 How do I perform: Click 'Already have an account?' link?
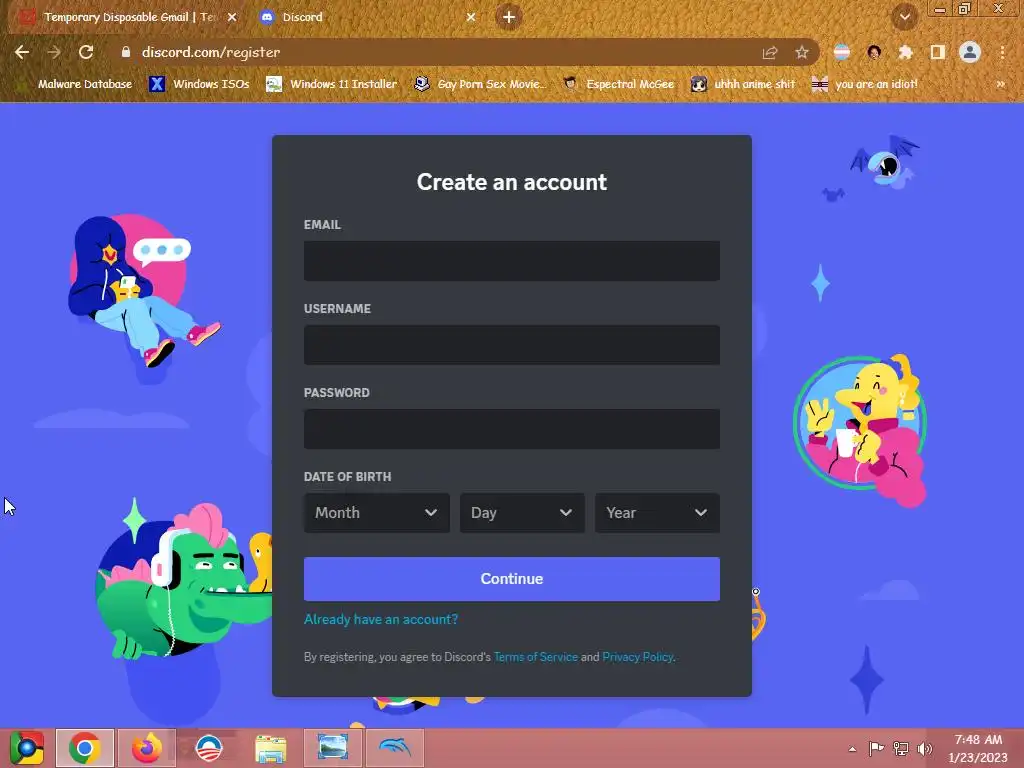(x=381, y=619)
